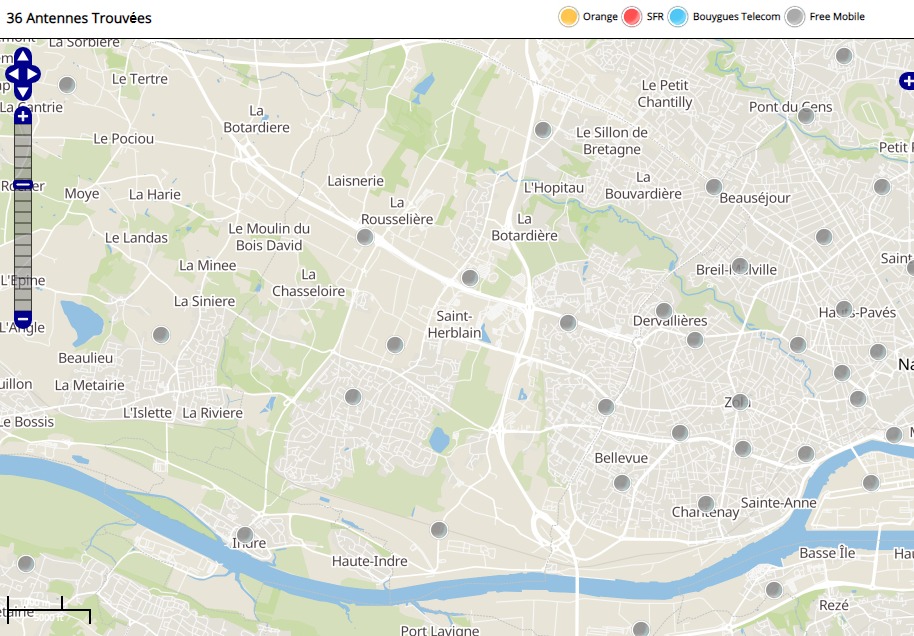This screenshot has height=636, width=914.
Task: Zoom out with the minus button
Action: click(x=23, y=317)
